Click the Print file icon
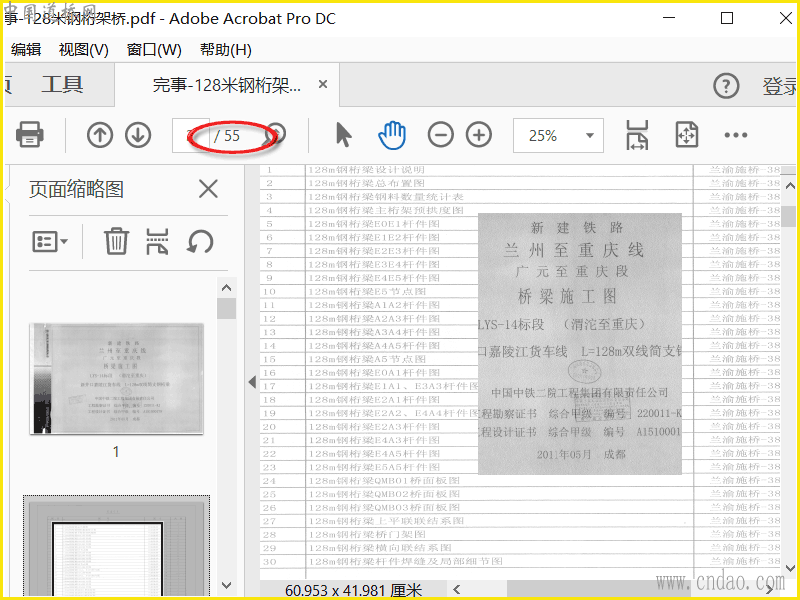This screenshot has width=800, height=600. tap(30, 135)
